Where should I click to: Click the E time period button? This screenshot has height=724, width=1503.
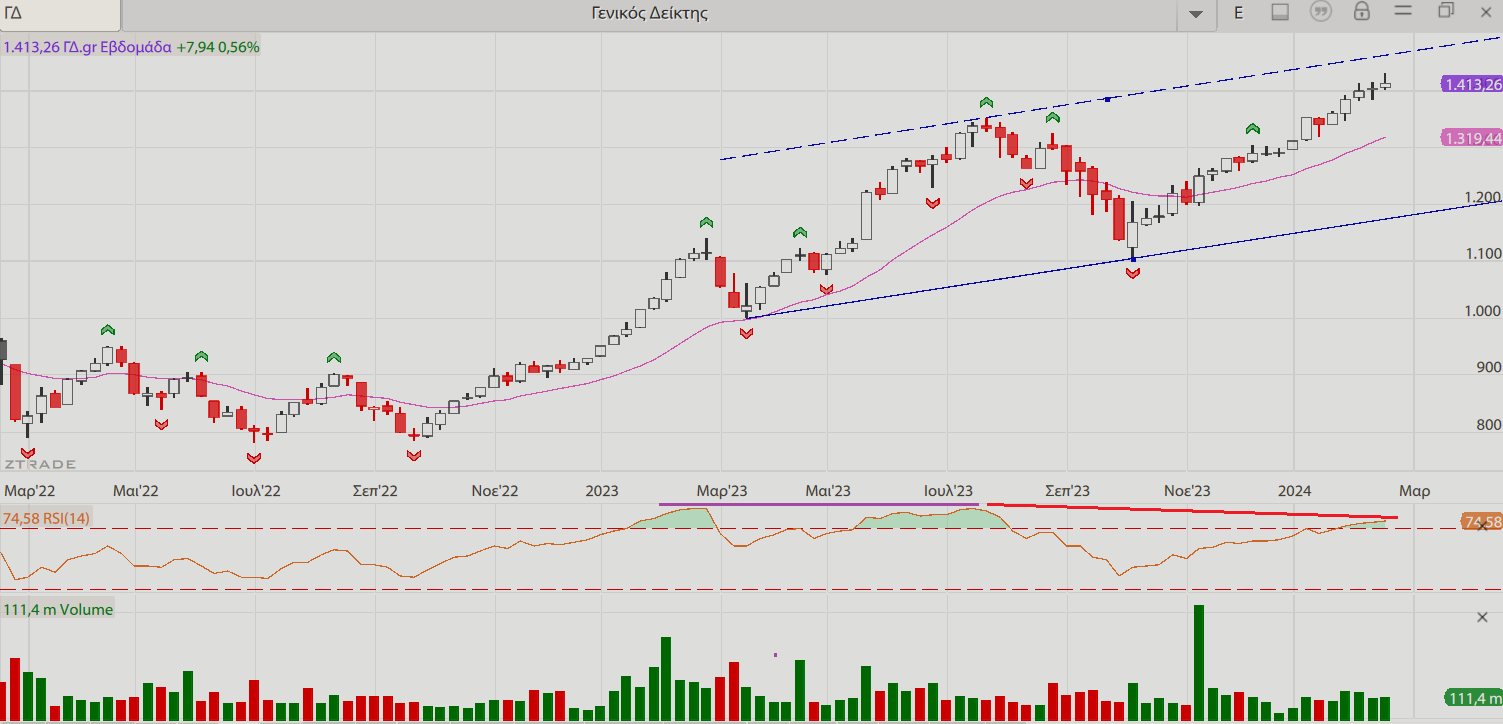click(1239, 13)
